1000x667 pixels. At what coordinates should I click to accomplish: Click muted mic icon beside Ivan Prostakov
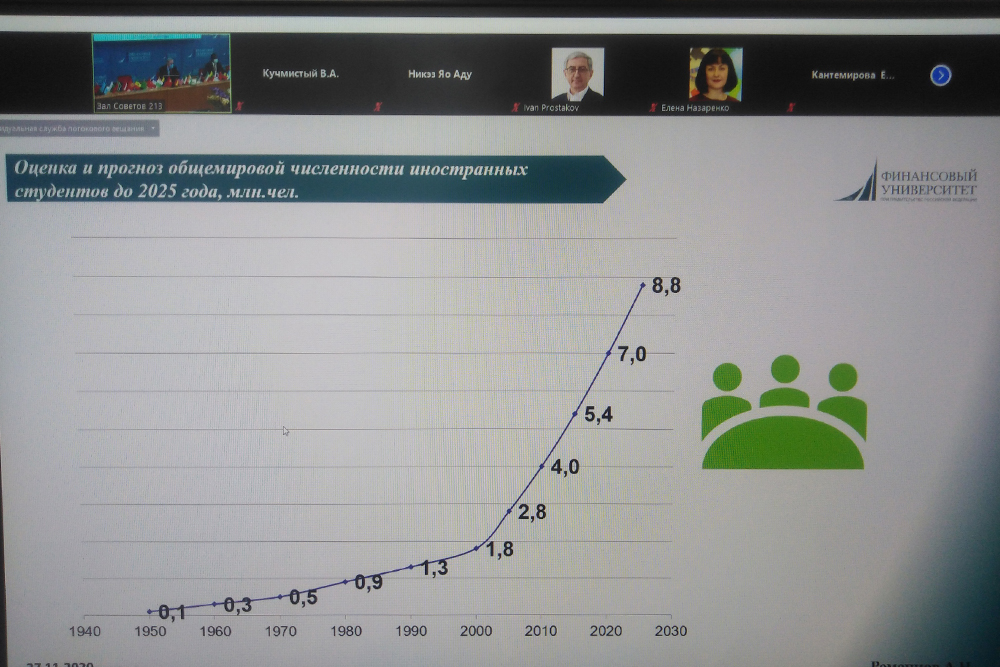(x=516, y=107)
